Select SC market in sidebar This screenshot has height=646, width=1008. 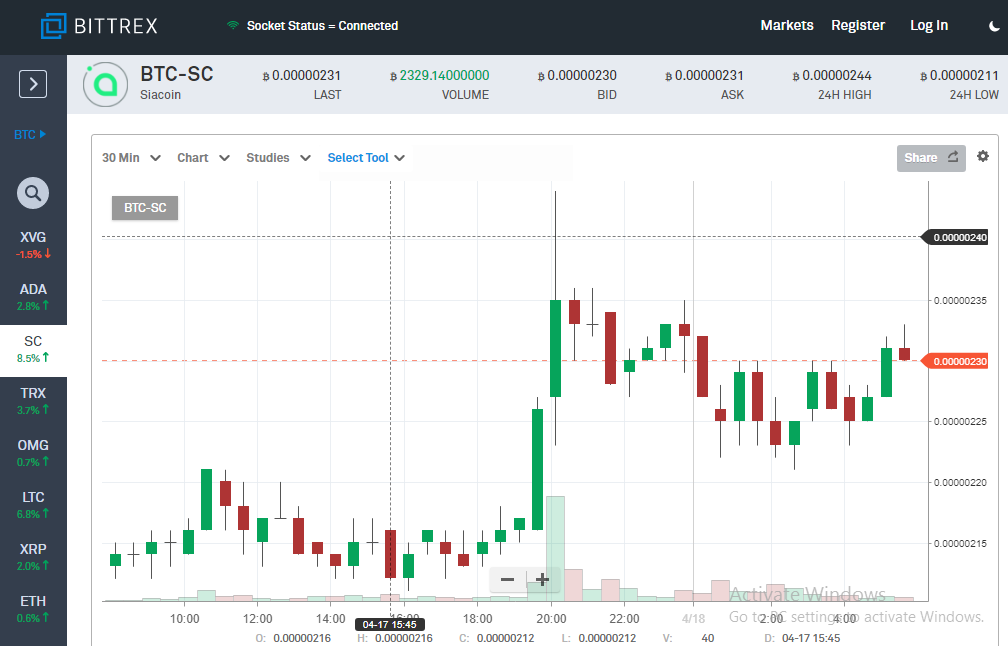point(33,350)
